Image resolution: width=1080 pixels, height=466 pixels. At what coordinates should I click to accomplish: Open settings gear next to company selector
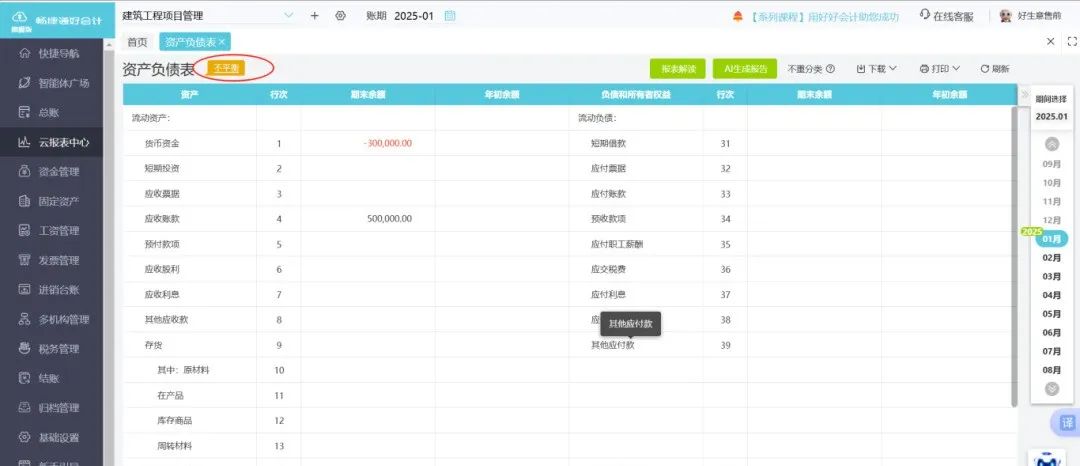(340, 16)
